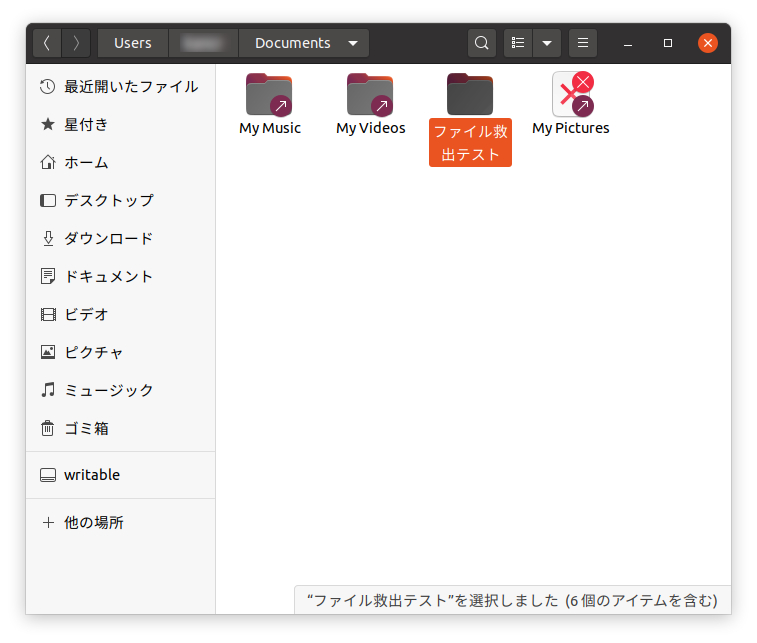Select the My Music folder icon
Image resolution: width=757 pixels, height=643 pixels.
269,95
